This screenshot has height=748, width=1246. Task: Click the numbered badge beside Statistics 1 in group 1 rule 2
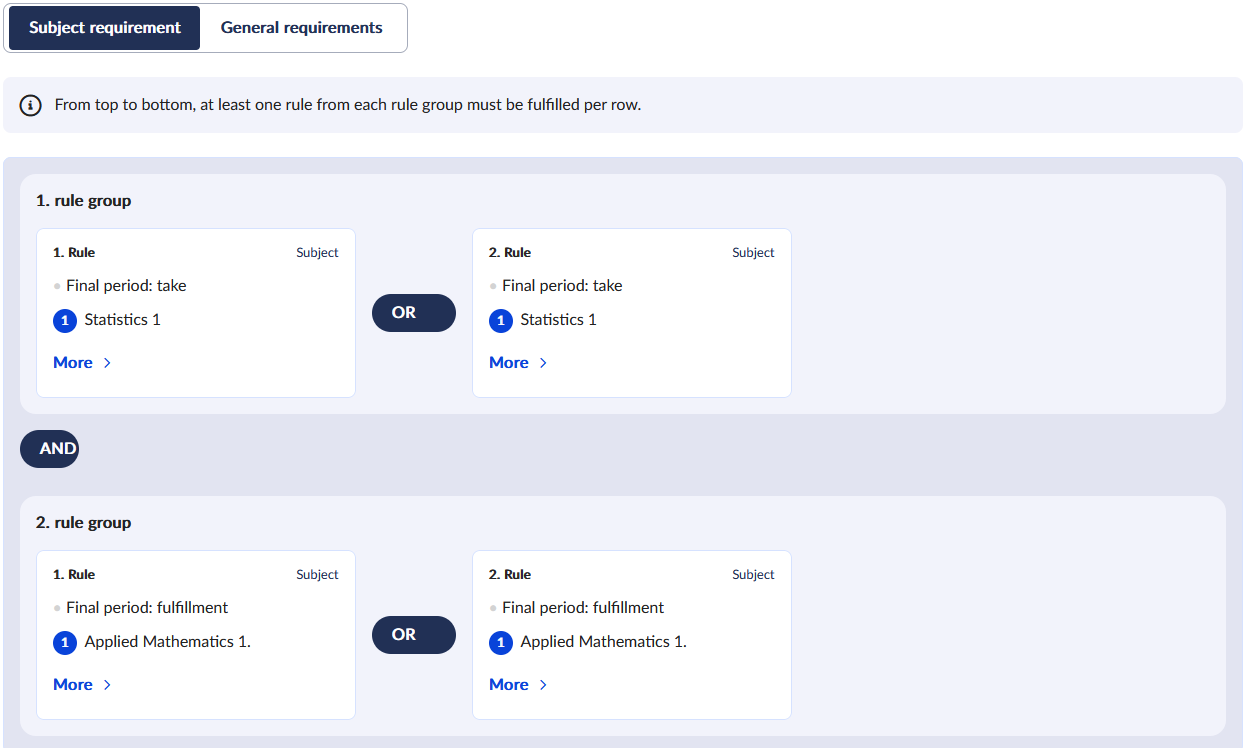click(501, 321)
